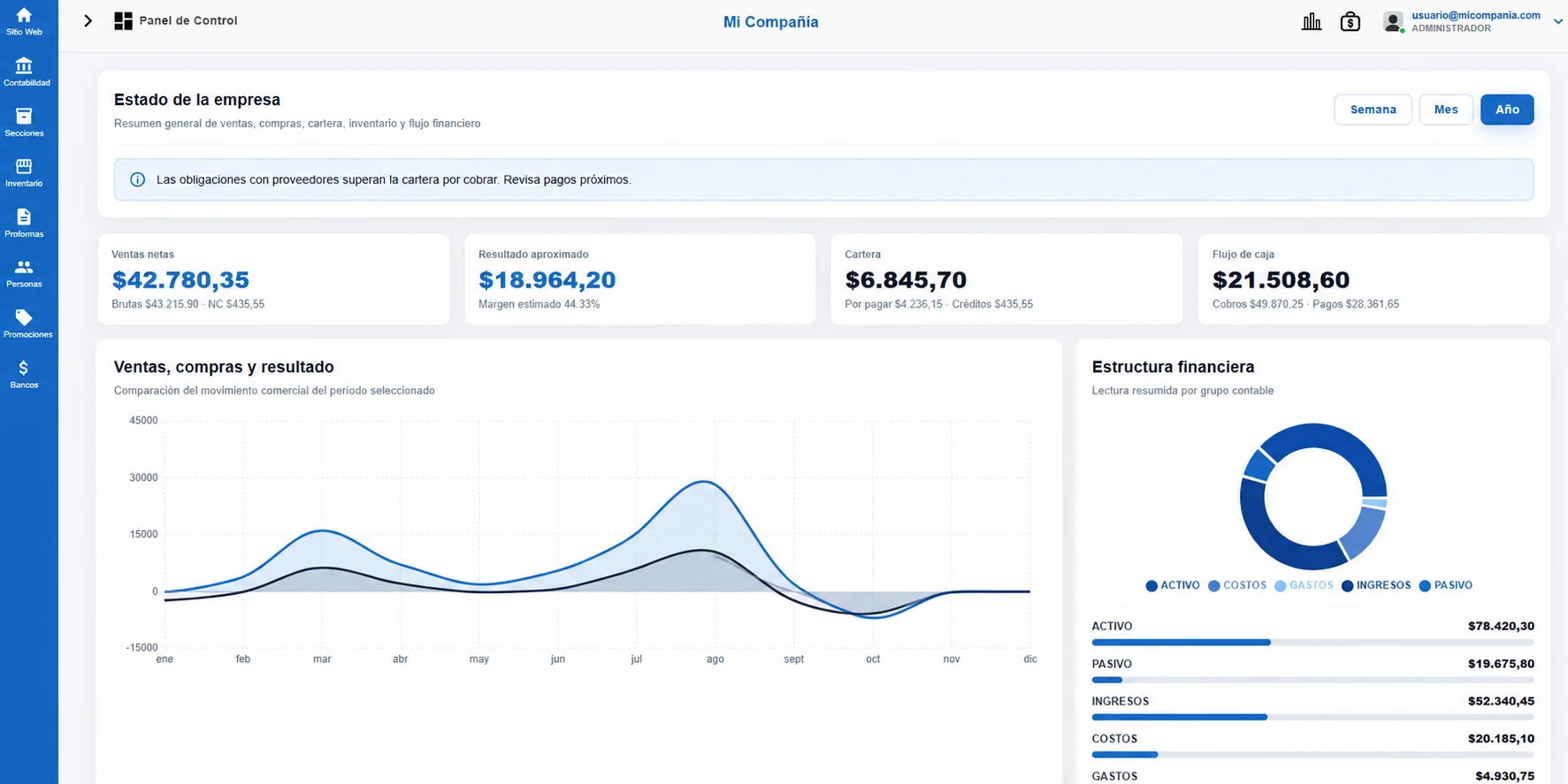
Task: Click the "Ventas, compras y resultado" heading
Action: pyautogui.click(x=224, y=367)
